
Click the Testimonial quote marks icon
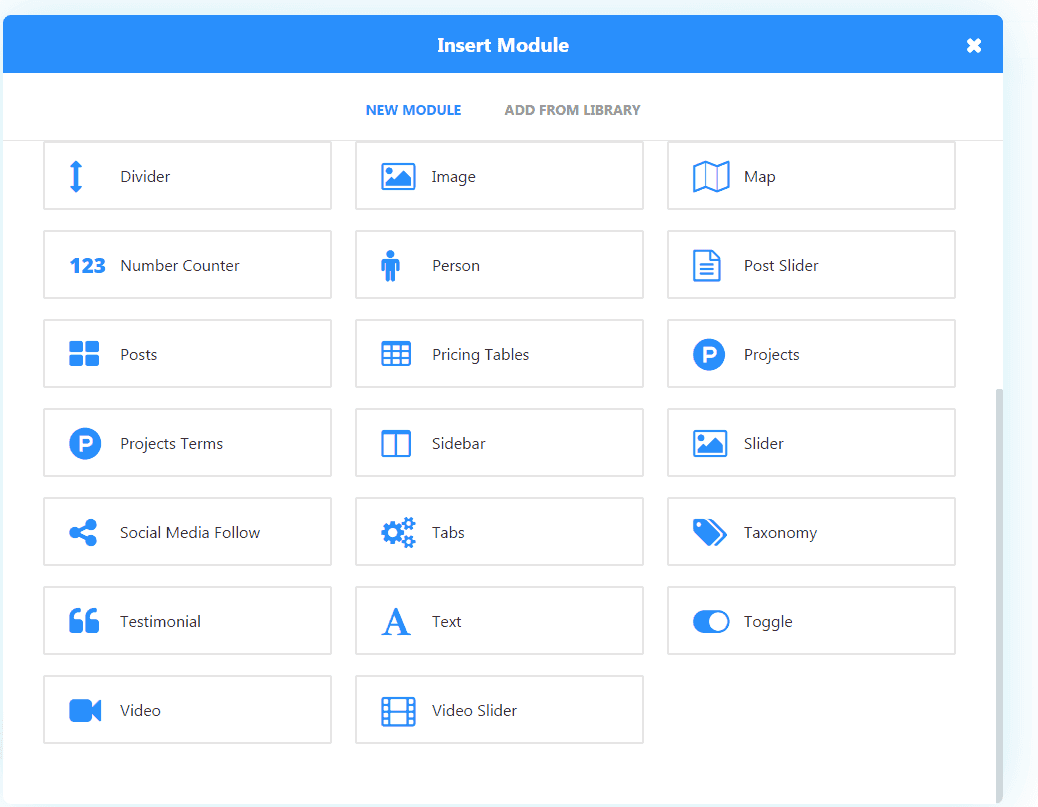pyautogui.click(x=84, y=622)
